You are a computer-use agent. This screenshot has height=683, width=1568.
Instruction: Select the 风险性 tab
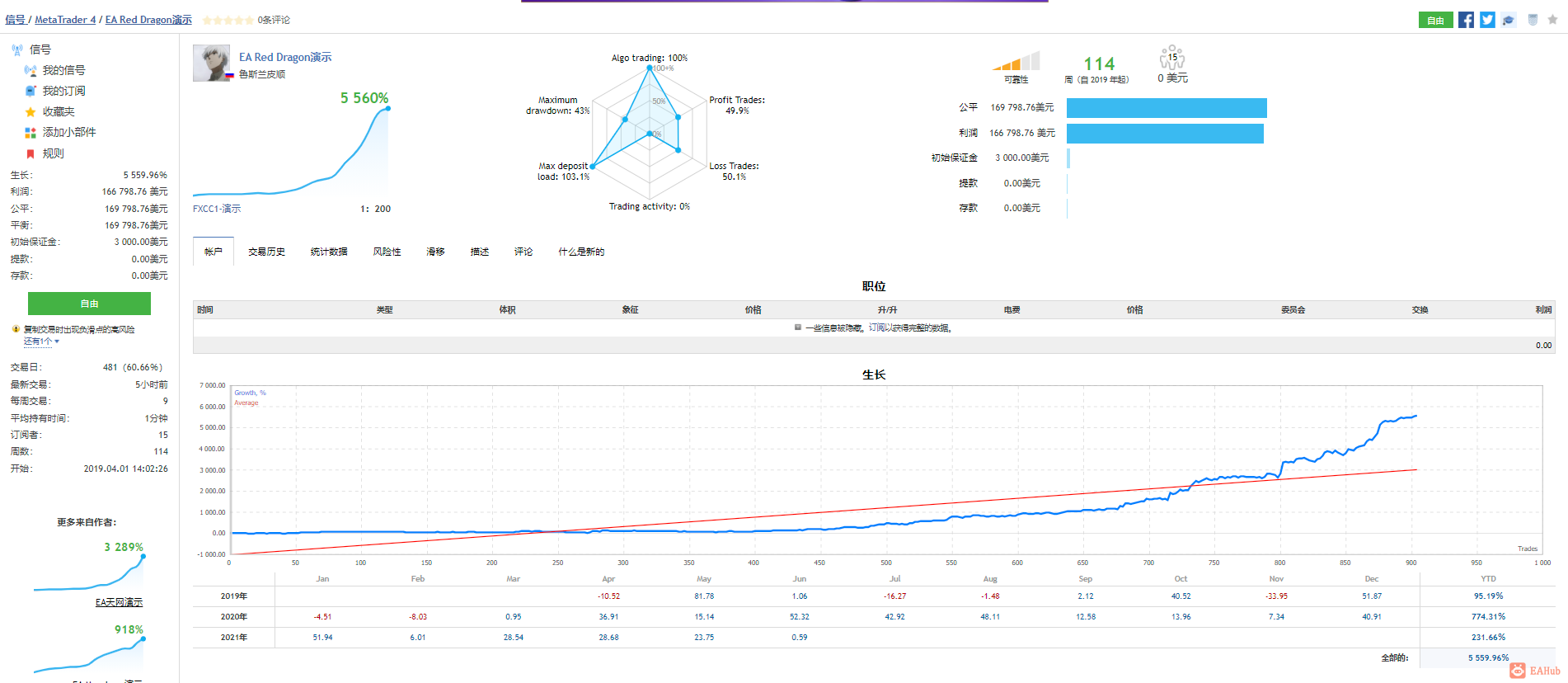click(387, 252)
